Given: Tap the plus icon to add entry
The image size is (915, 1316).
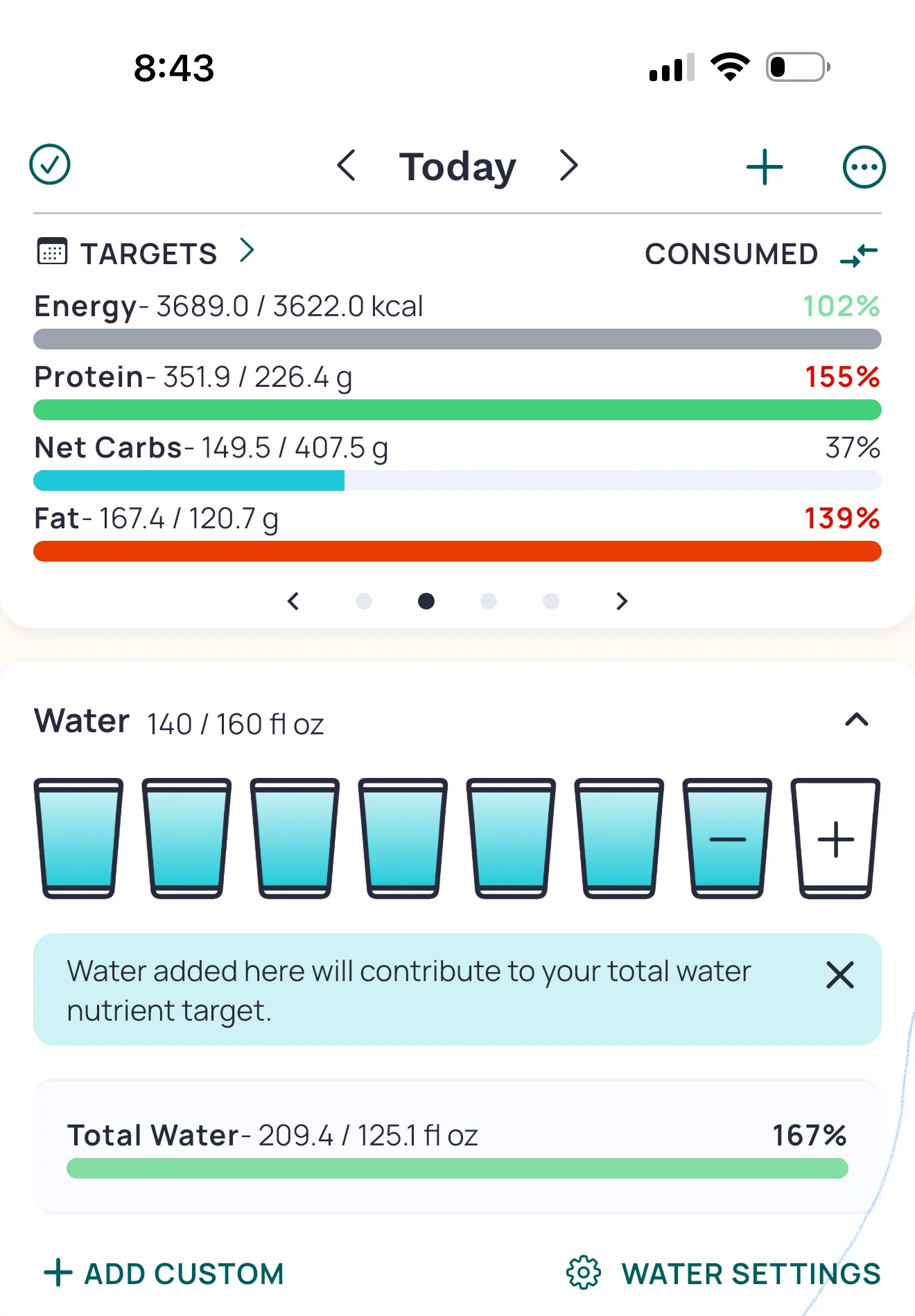Looking at the screenshot, I should click(x=765, y=167).
